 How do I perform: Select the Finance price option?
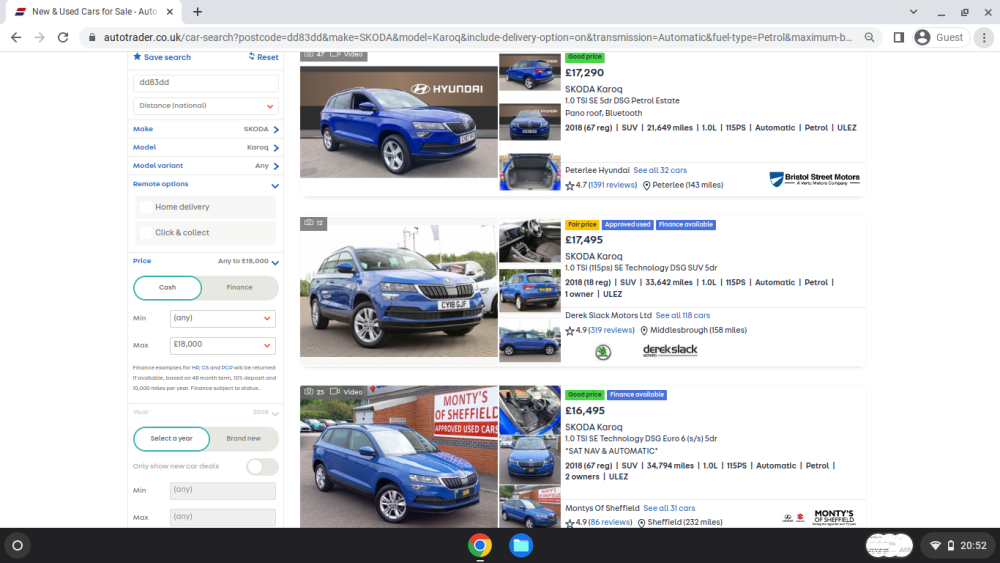(x=239, y=288)
